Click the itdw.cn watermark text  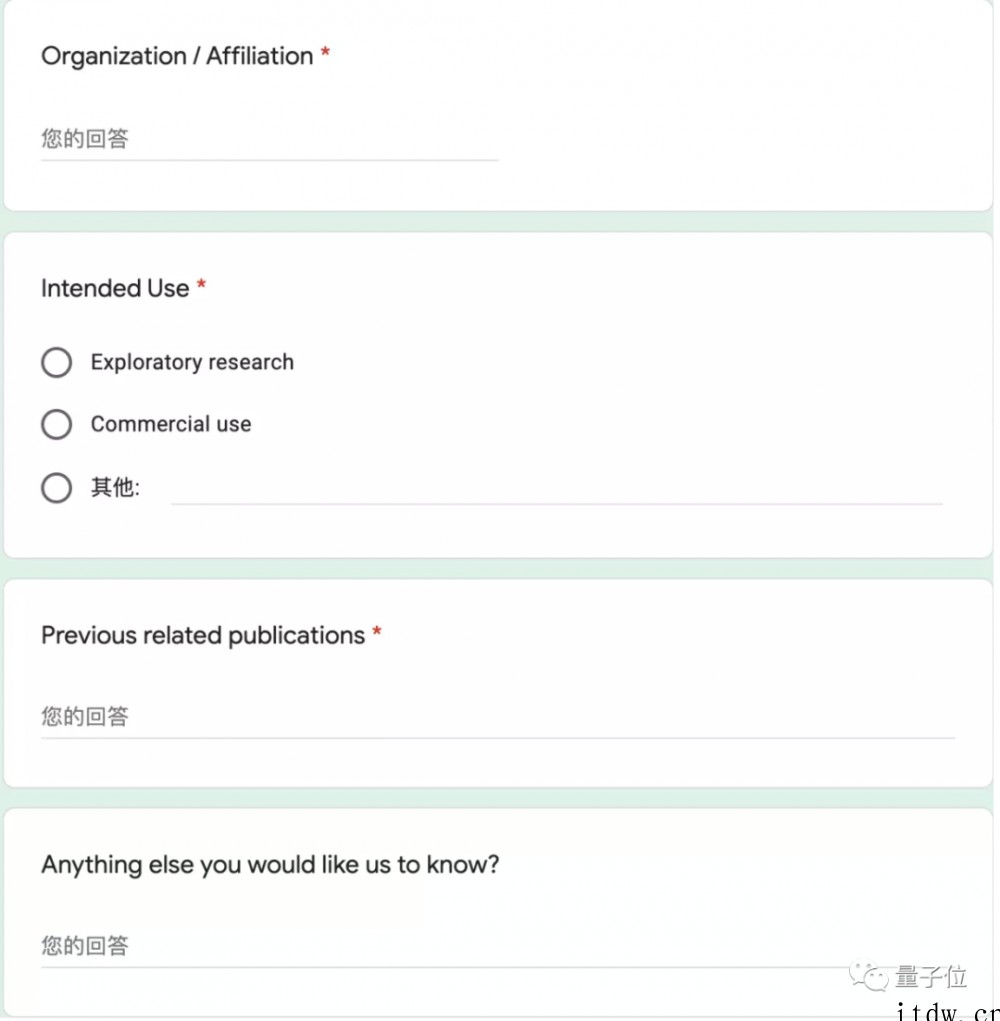pyautogui.click(x=947, y=1011)
